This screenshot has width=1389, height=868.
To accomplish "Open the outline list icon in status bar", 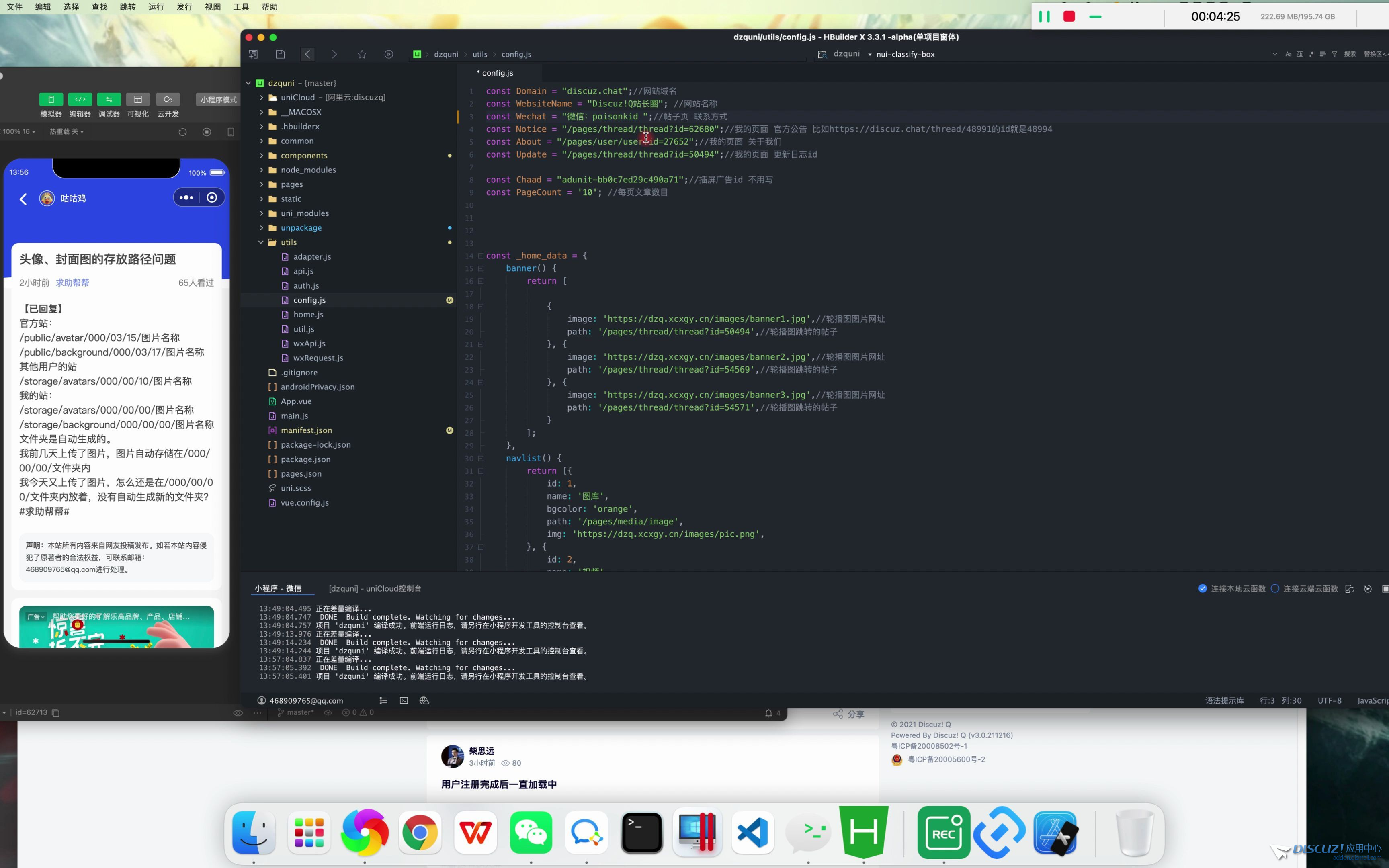I will click(383, 700).
